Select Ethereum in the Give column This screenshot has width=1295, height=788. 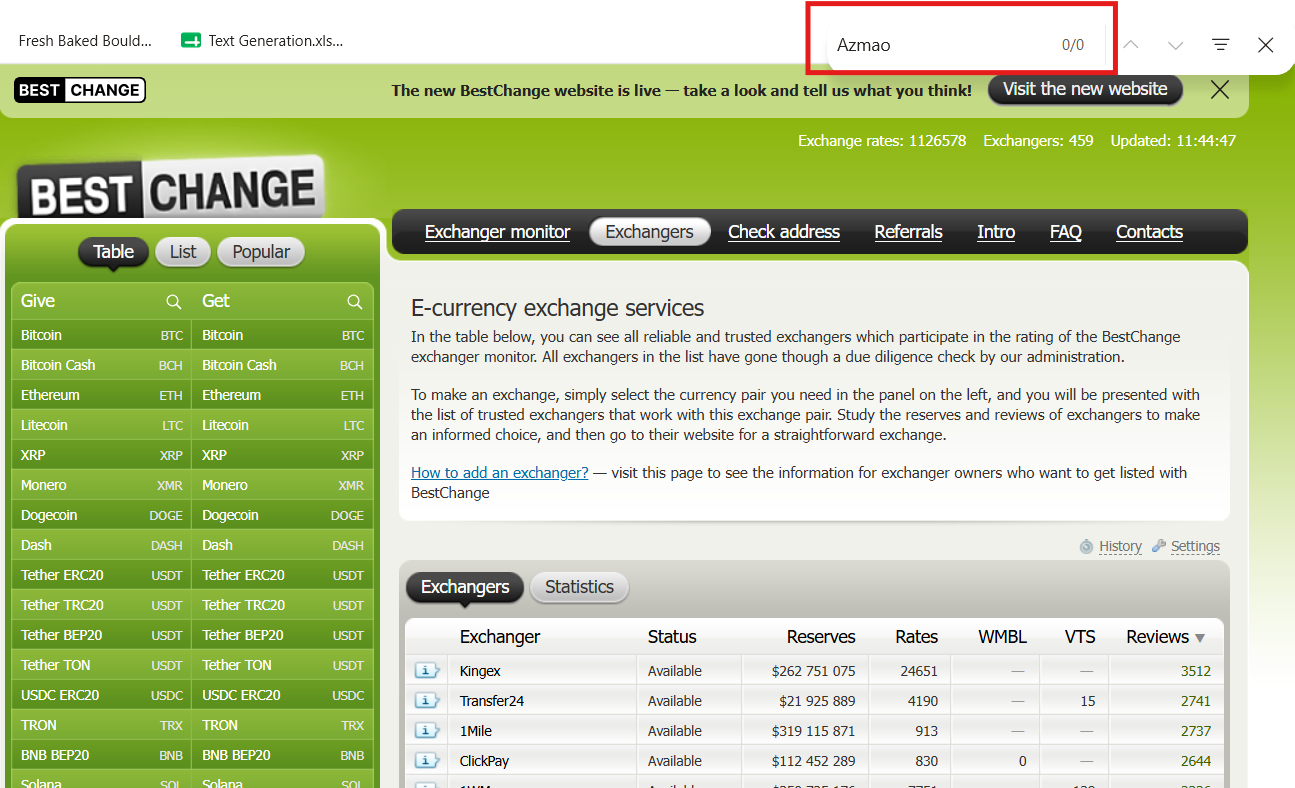(x=102, y=395)
